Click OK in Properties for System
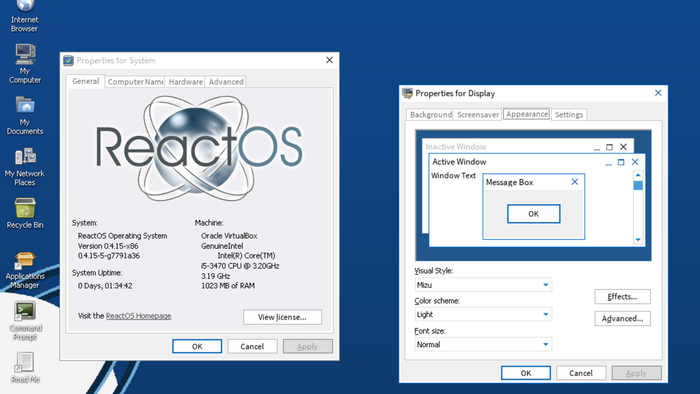The width and height of the screenshot is (700, 394). point(197,346)
